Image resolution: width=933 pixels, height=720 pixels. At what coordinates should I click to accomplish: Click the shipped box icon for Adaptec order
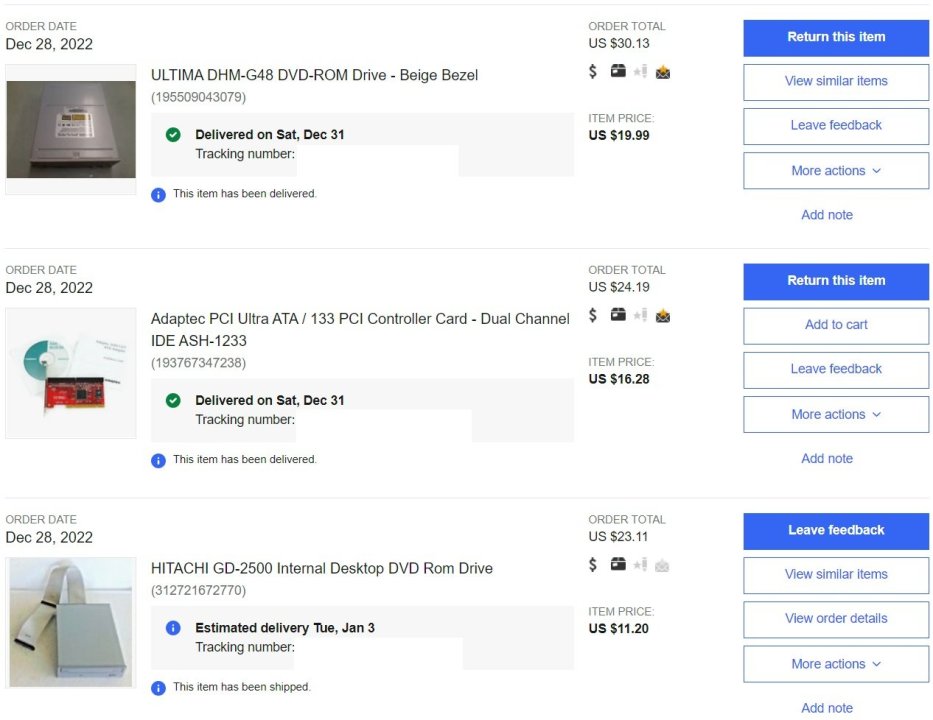pos(618,315)
